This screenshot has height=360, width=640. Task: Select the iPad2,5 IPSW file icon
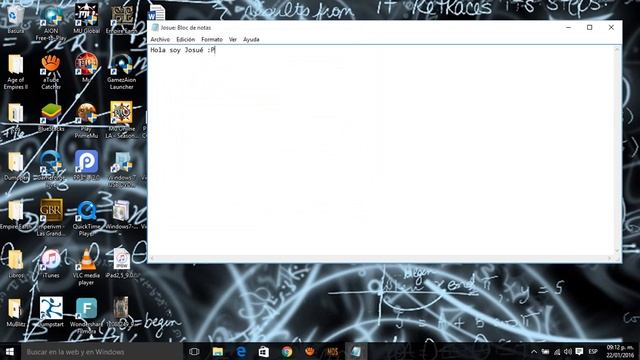[122, 263]
